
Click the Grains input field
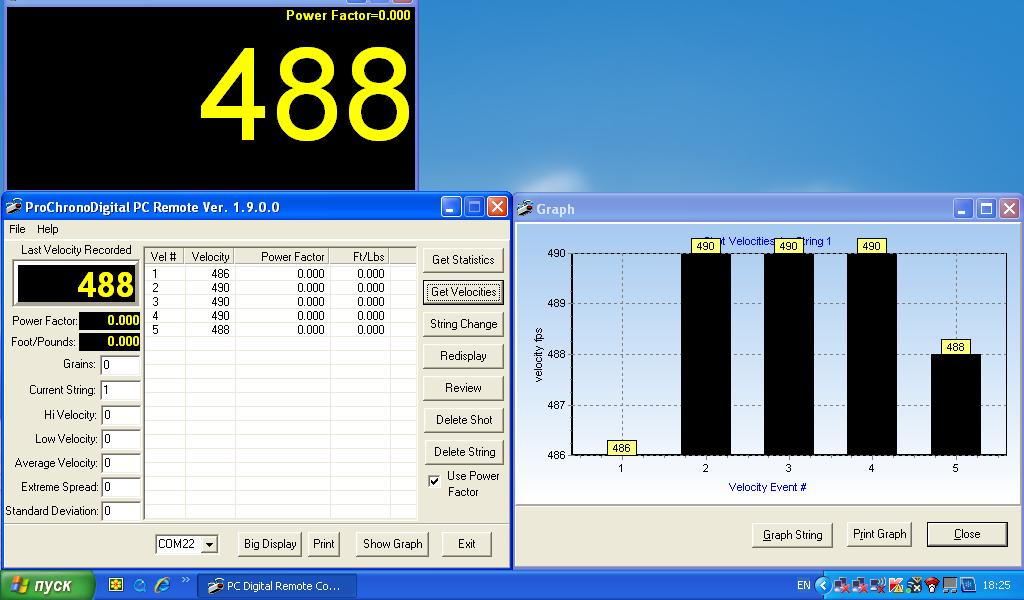point(120,365)
